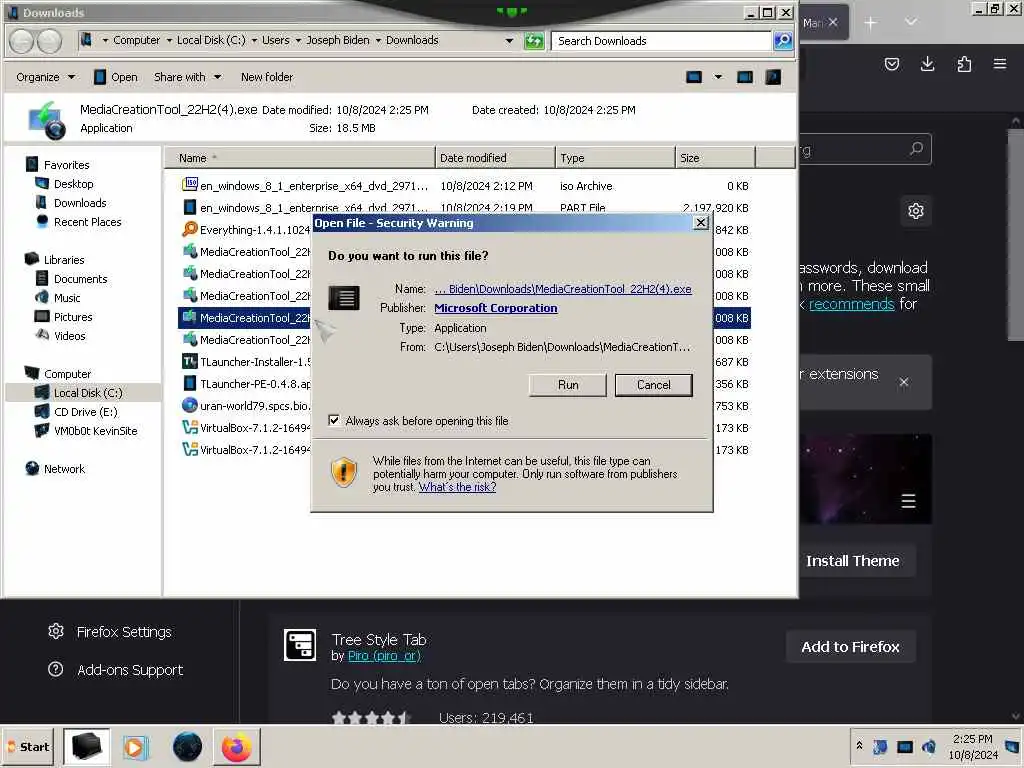Click the Firefox extensions puzzle icon

(x=964, y=63)
